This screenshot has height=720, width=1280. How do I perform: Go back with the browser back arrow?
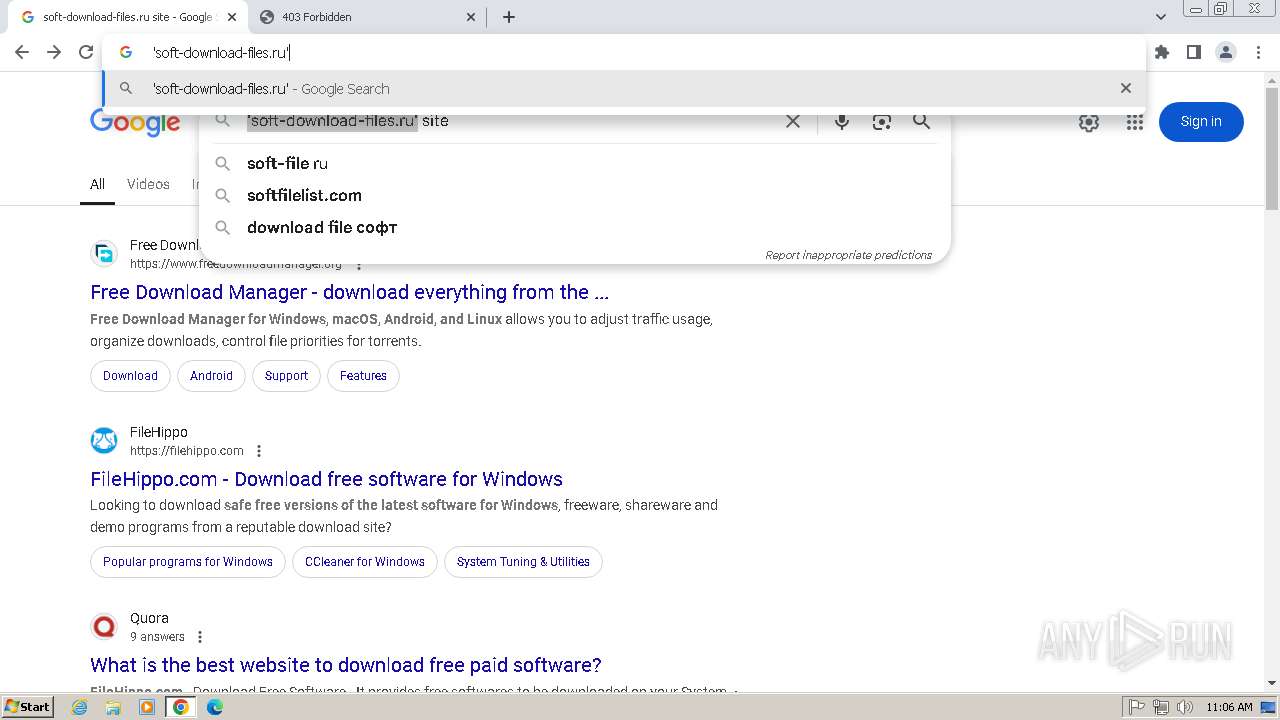22,52
